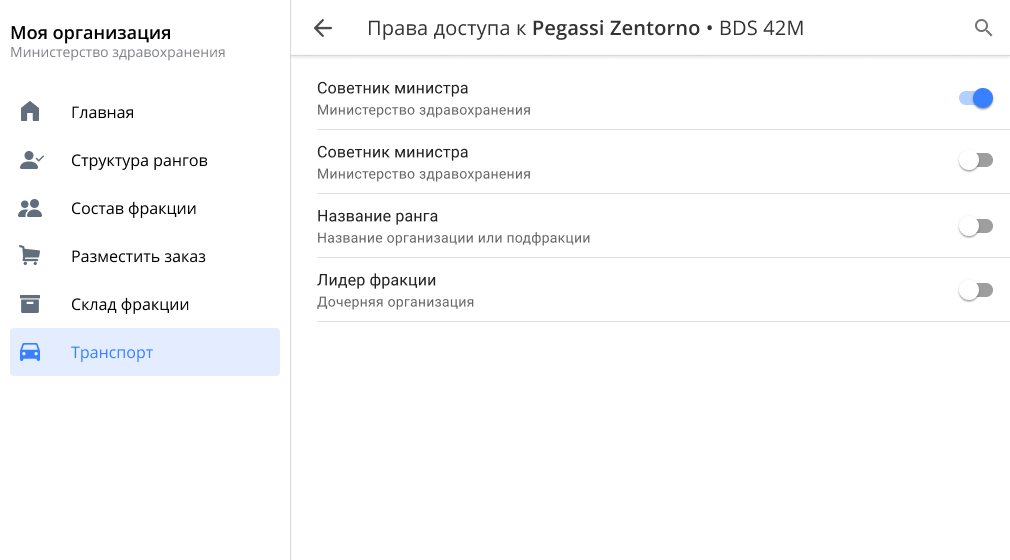Open search with the magnifier icon
The height and width of the screenshot is (560, 1010).
click(x=983, y=28)
